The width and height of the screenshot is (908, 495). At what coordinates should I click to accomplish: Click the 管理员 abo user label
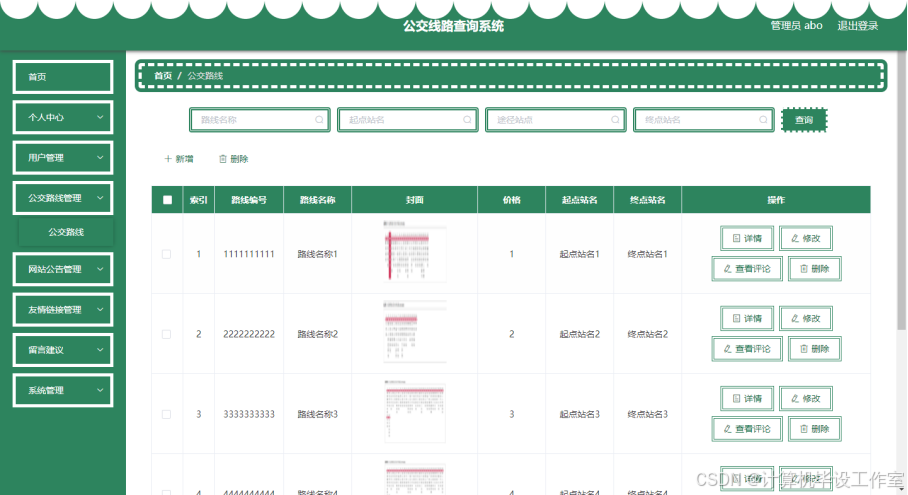pyautogui.click(x=796, y=25)
